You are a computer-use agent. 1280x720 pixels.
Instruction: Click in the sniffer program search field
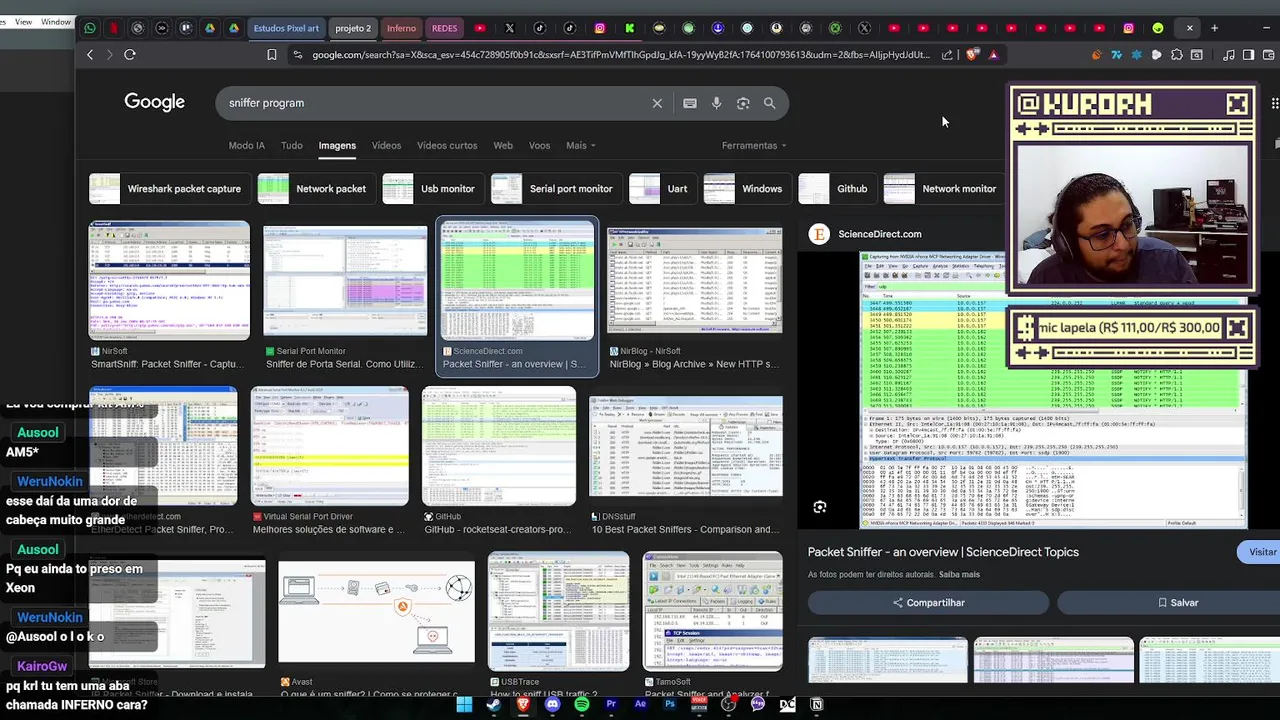(x=435, y=103)
